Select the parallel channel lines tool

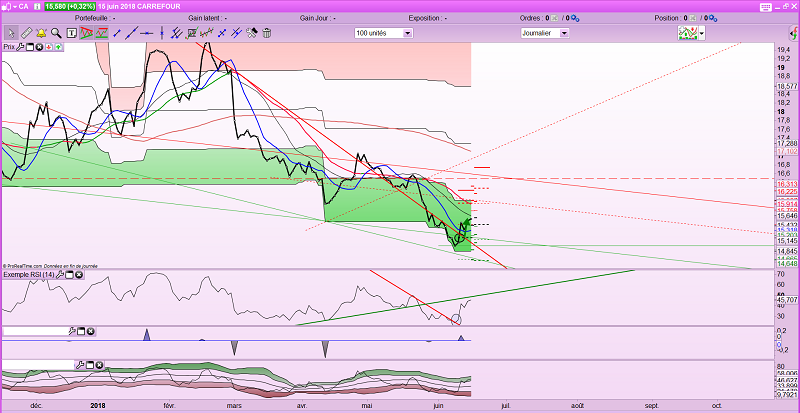point(177,33)
